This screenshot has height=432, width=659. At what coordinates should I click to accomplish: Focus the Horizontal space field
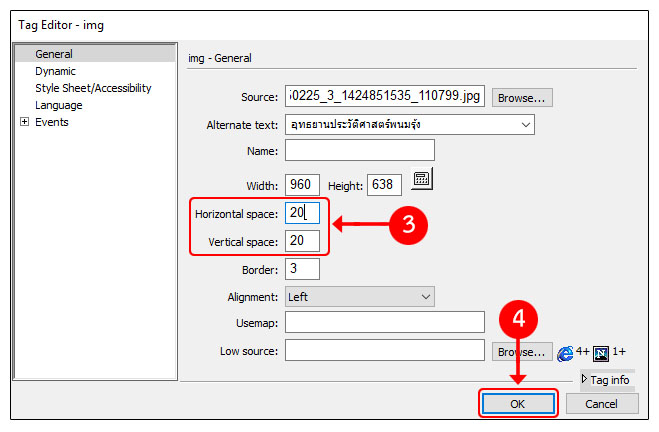(302, 213)
